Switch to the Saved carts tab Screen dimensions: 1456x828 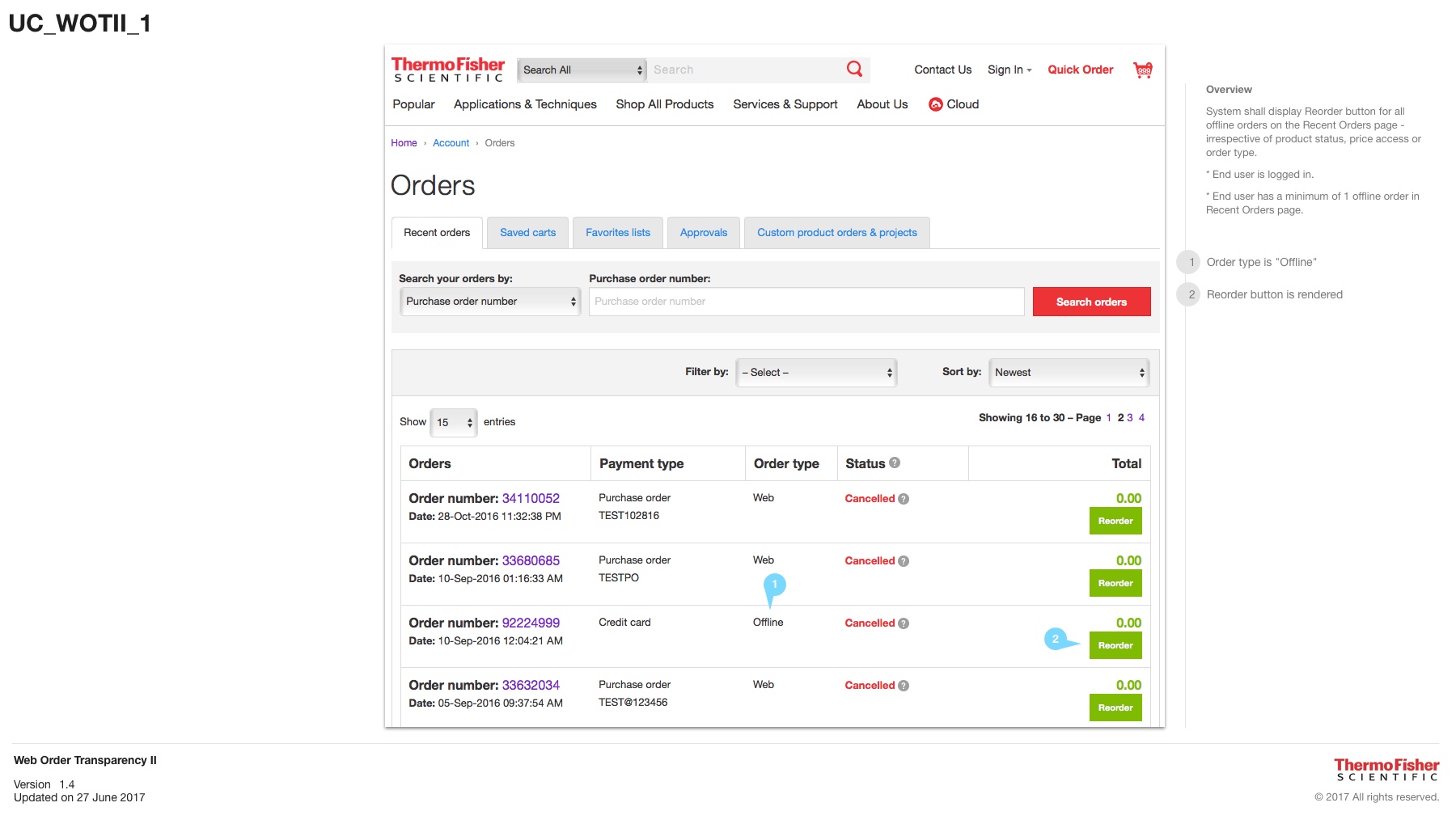[x=527, y=233]
